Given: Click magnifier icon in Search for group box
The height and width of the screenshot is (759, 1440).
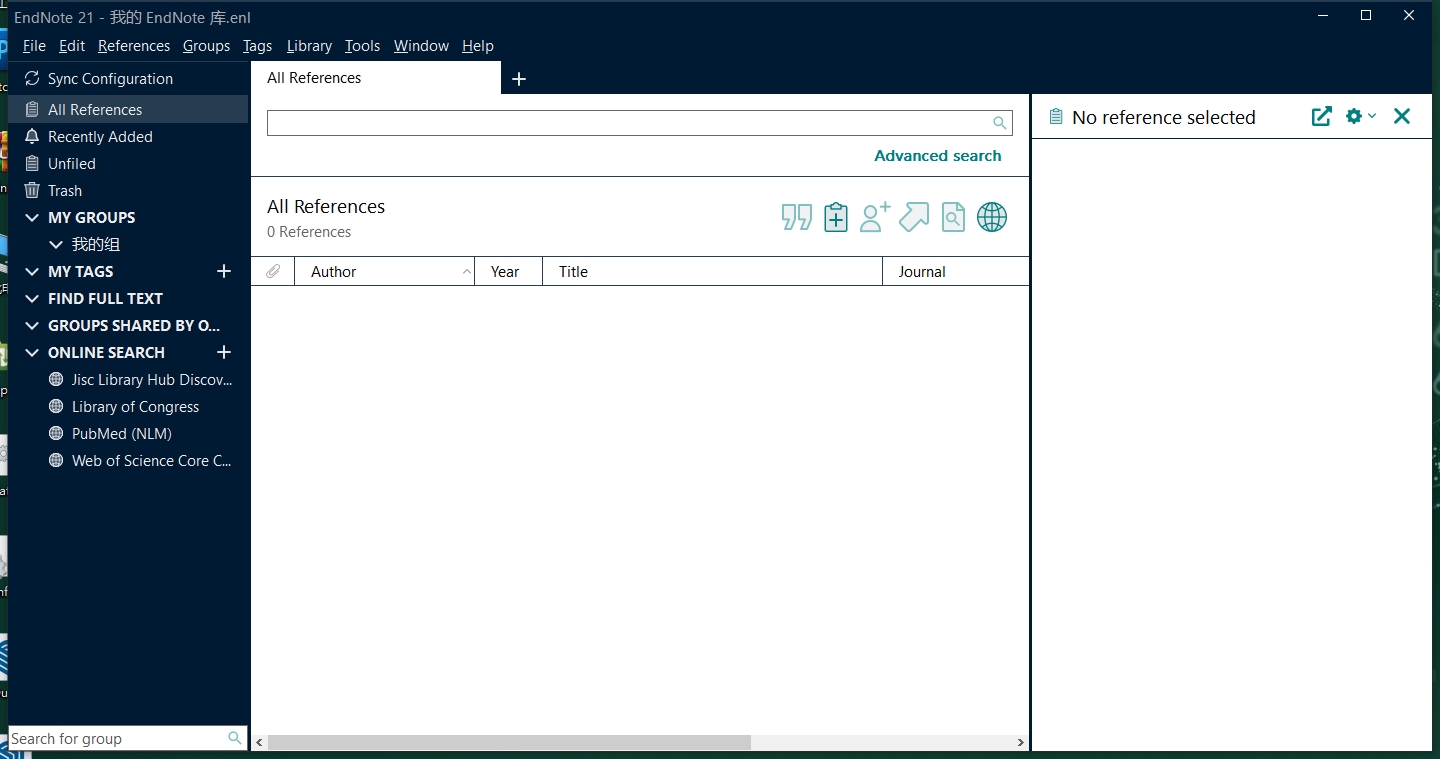Looking at the screenshot, I should coord(235,738).
